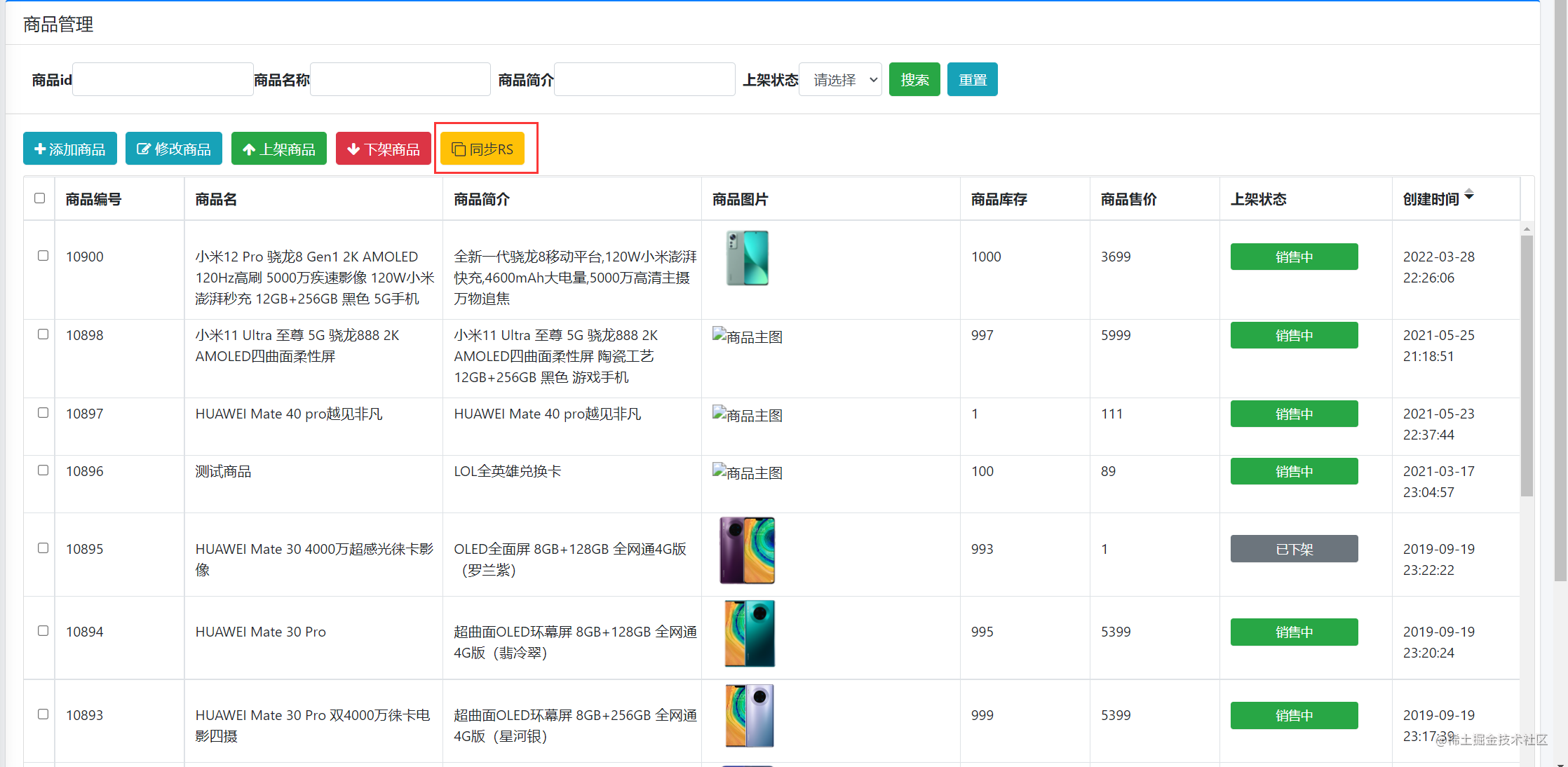The height and width of the screenshot is (767, 1568).
Task: Open the HUAWEI Mate 30 purple phone image
Action: tap(747, 550)
